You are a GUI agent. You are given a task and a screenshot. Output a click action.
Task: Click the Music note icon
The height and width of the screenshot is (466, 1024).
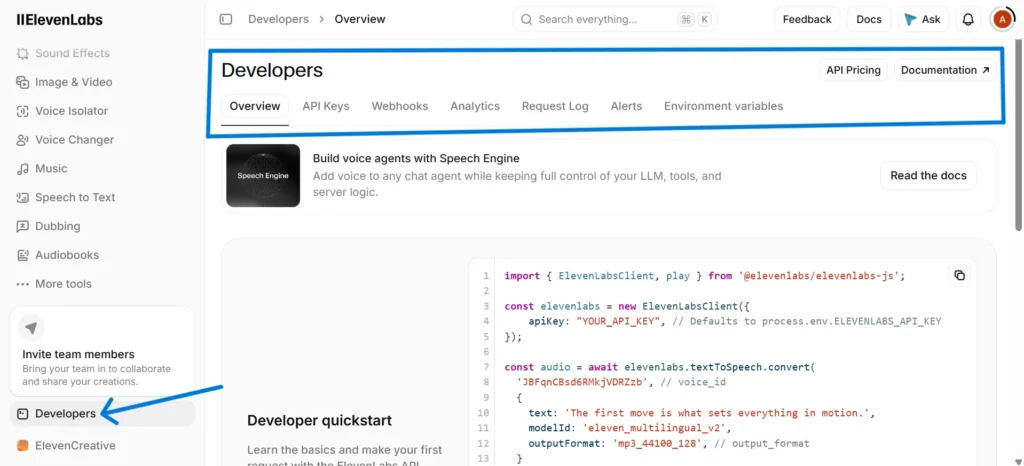tap(23, 168)
